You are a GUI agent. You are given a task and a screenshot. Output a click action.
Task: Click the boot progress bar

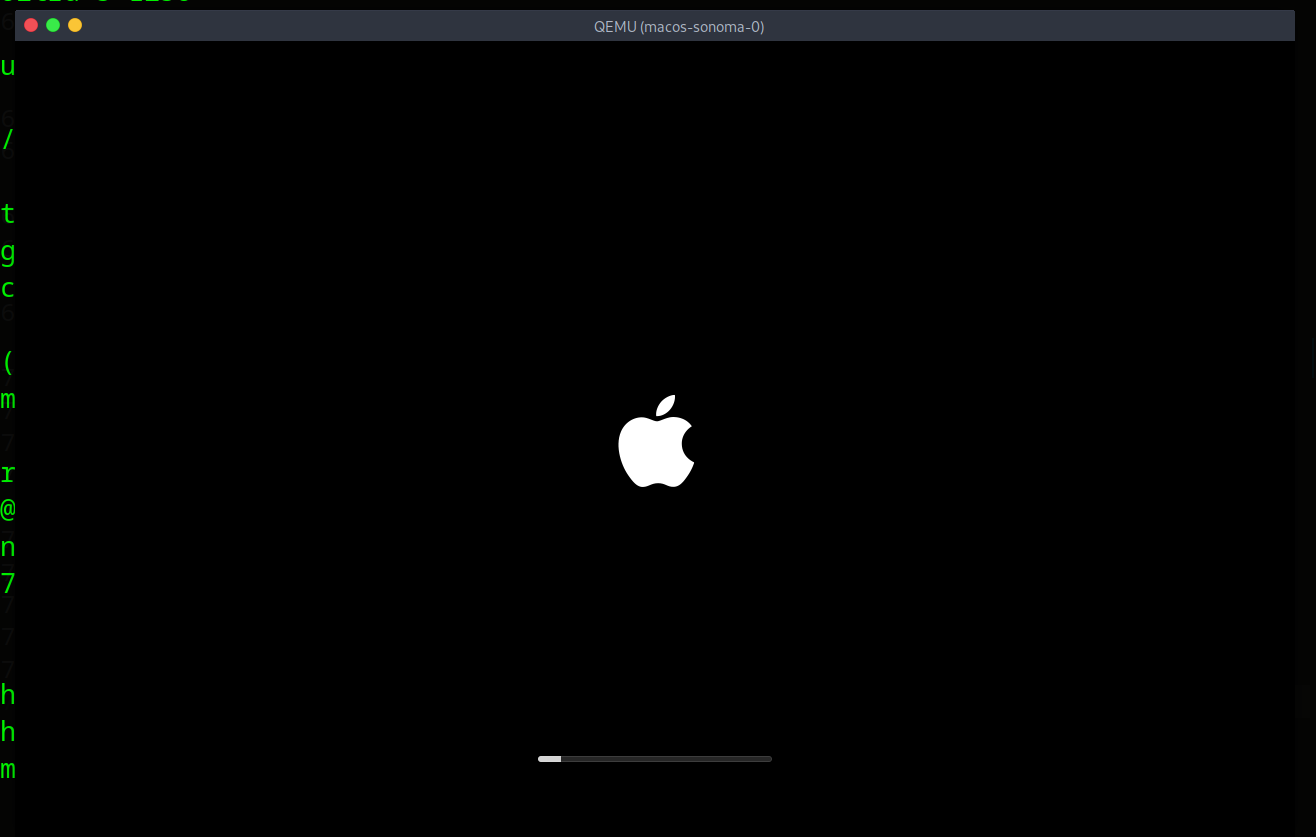coord(655,759)
